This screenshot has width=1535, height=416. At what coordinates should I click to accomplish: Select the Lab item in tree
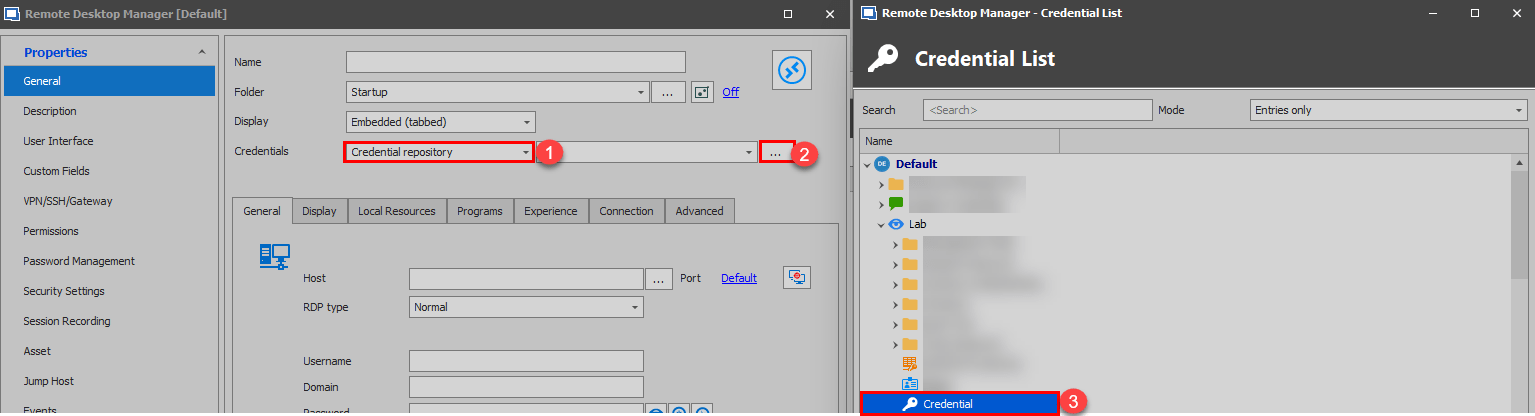click(917, 224)
